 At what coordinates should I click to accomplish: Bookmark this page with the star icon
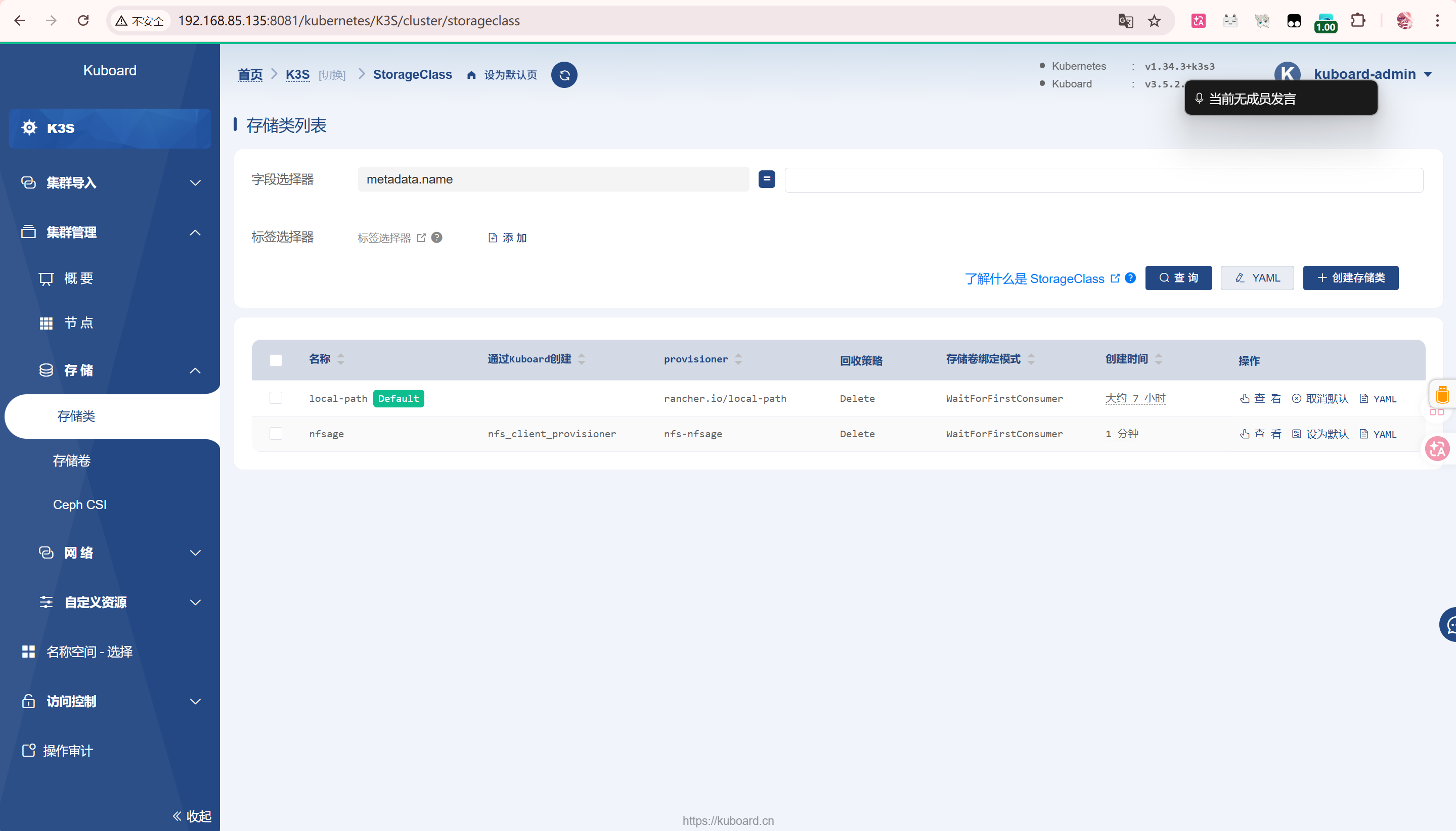coord(1154,21)
